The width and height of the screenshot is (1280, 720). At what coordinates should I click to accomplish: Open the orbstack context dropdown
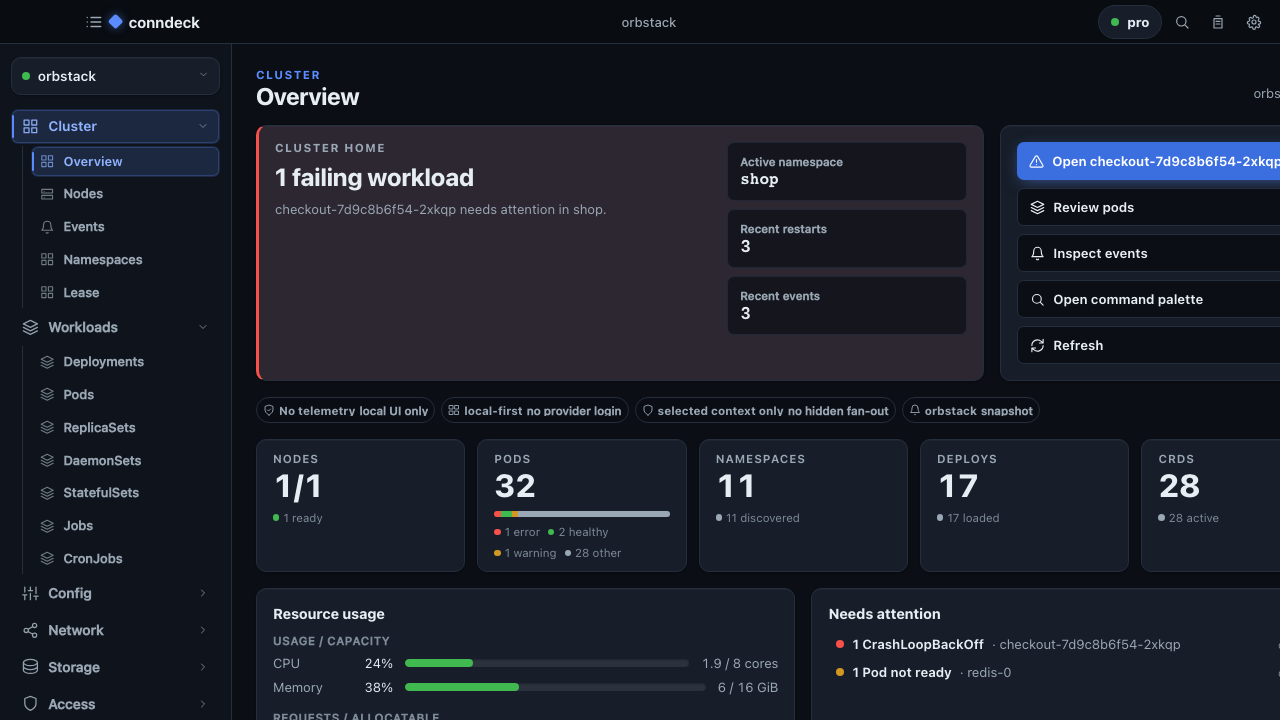point(115,76)
